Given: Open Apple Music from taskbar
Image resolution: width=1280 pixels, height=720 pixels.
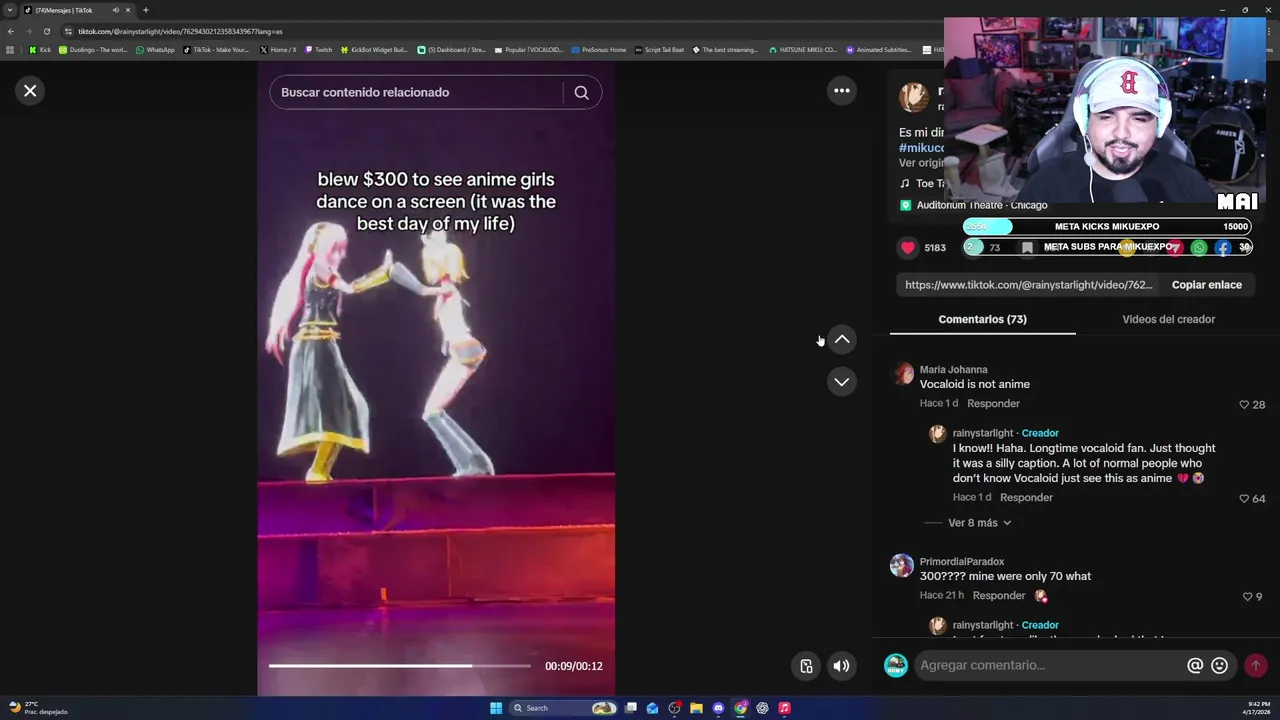Looking at the screenshot, I should [784, 708].
